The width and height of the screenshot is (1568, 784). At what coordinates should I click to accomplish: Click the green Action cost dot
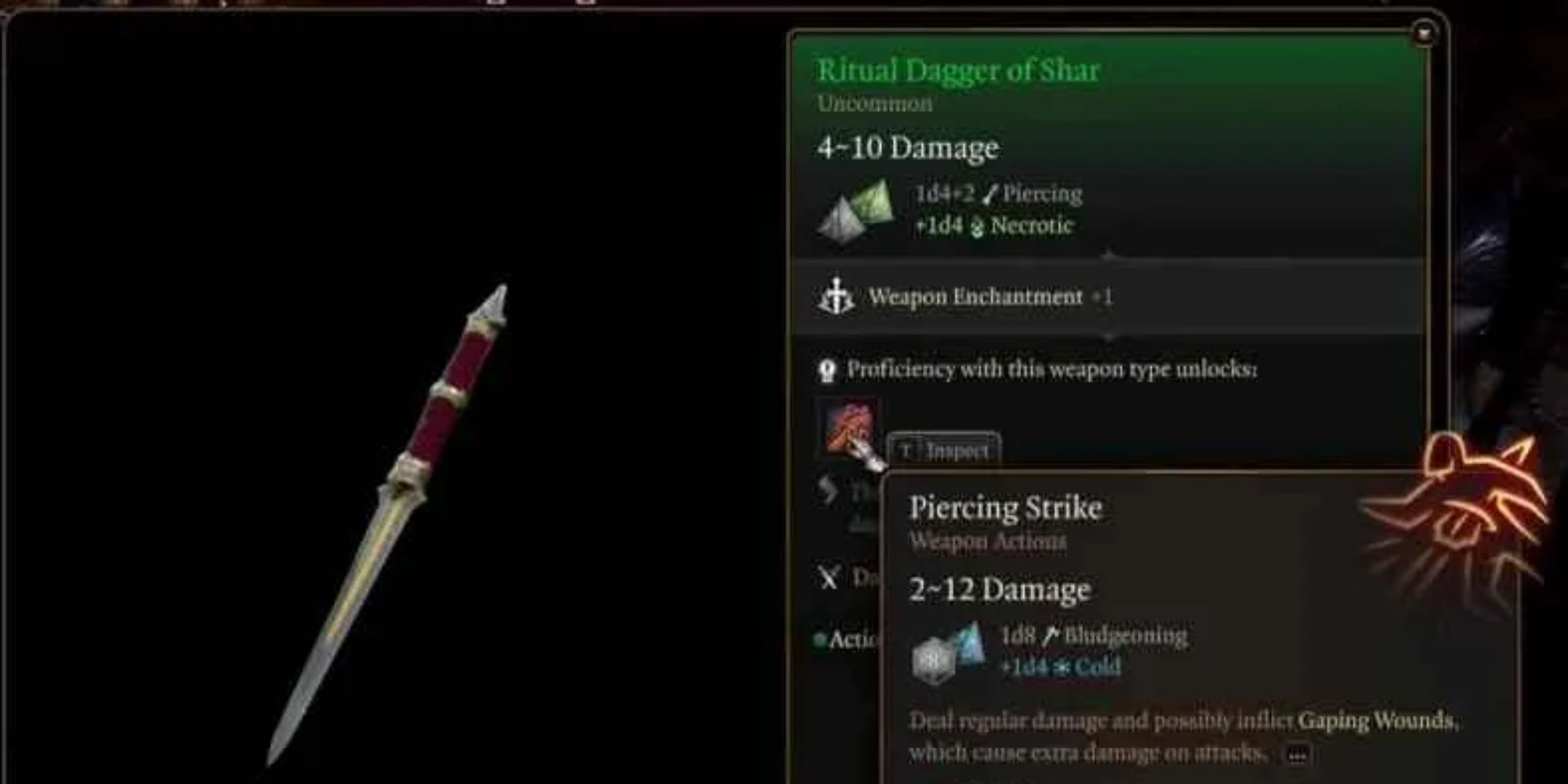[820, 640]
